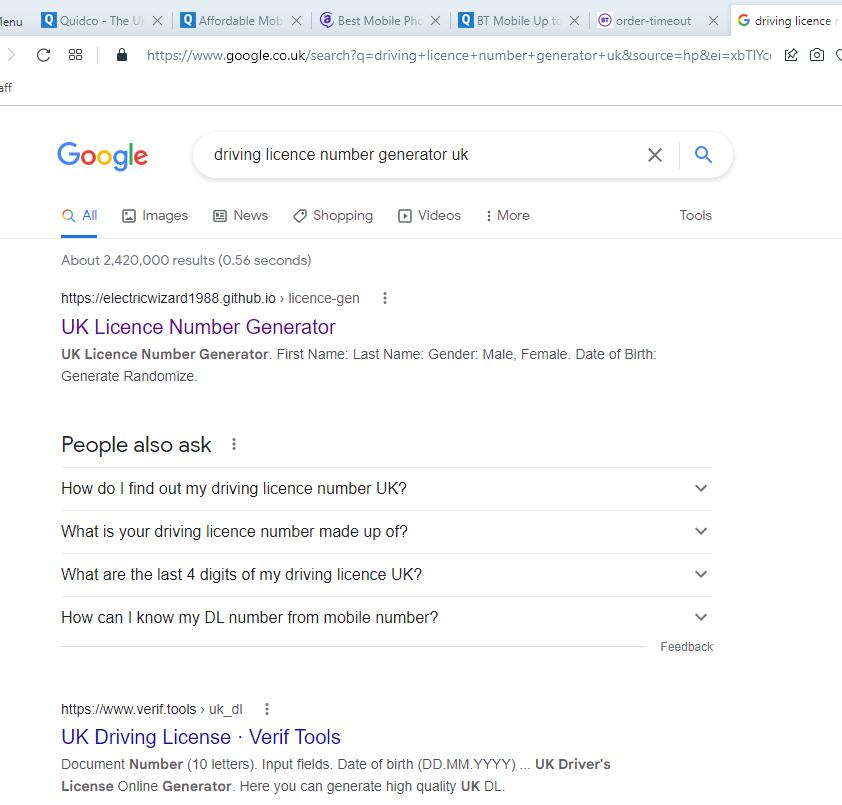Close the Affordable Mobile tab

click(x=296, y=21)
